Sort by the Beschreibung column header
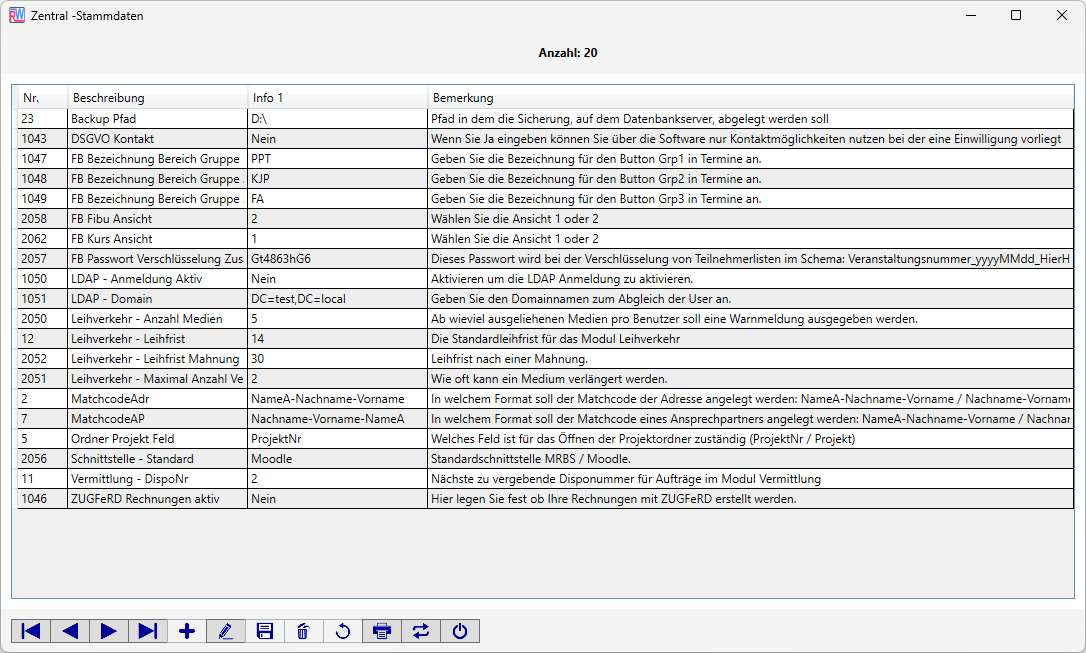 (x=157, y=98)
